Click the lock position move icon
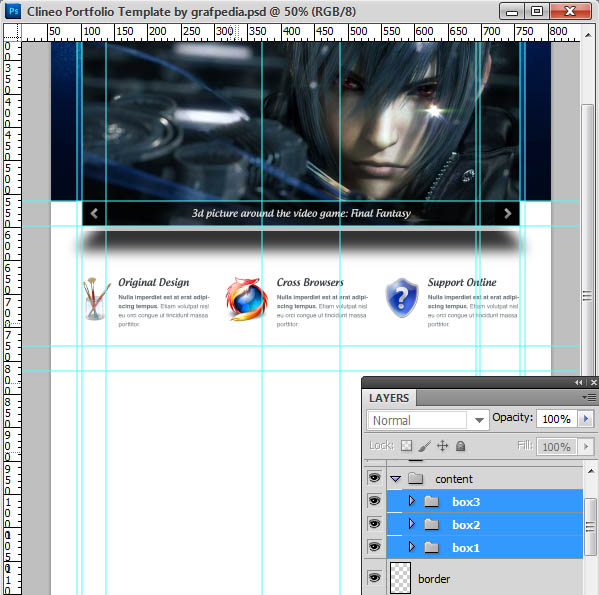599x595 pixels. tap(442, 446)
